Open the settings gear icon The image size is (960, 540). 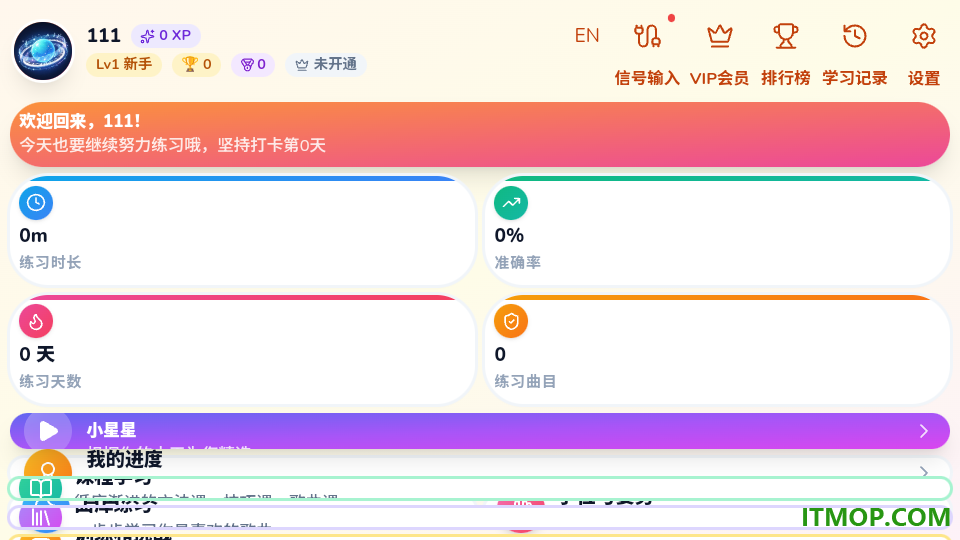tap(923, 36)
